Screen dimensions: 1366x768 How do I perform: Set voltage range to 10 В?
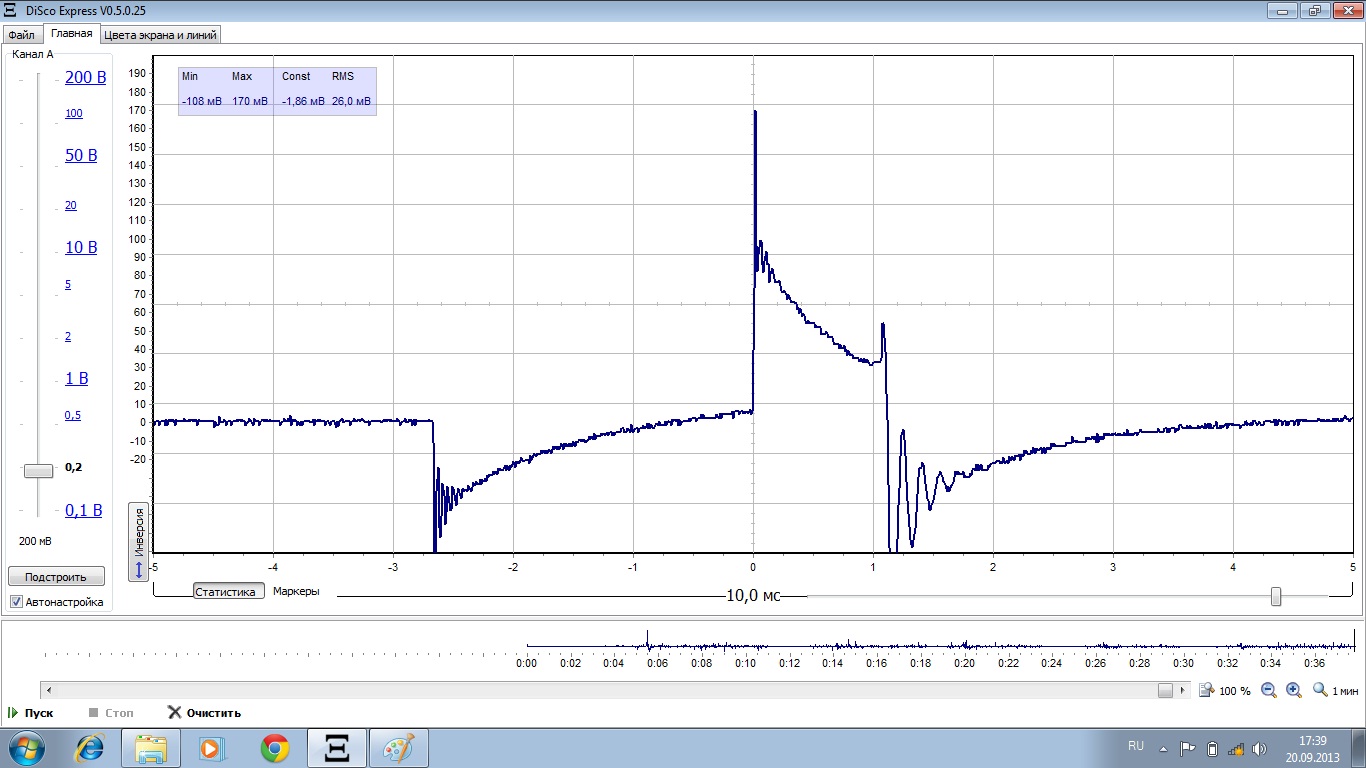tap(81, 248)
